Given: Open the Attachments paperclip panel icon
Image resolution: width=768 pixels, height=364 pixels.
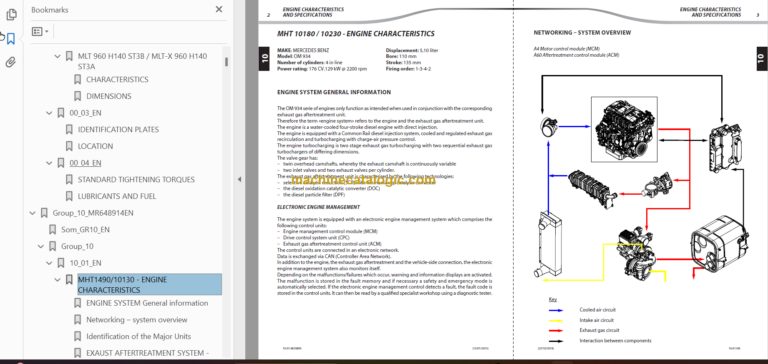Looking at the screenshot, I should (11, 62).
